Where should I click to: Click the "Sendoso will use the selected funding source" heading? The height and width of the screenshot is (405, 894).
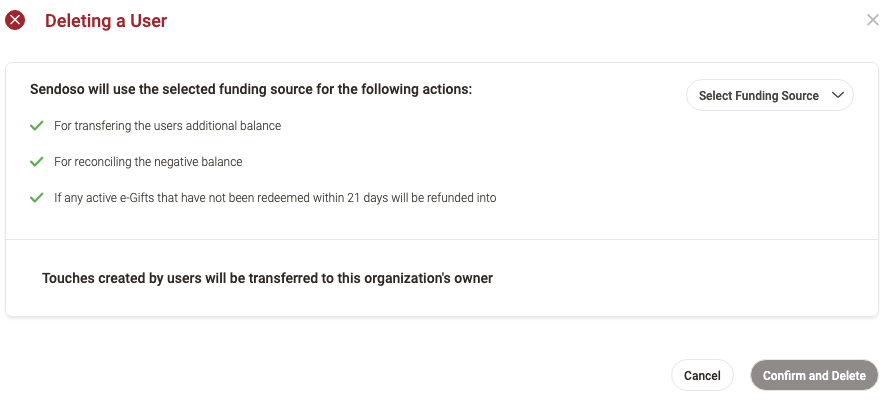[251, 90]
